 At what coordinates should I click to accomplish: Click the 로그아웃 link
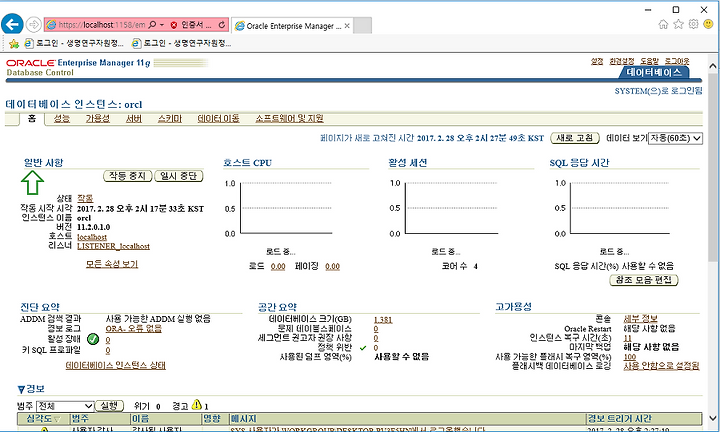pos(677,61)
